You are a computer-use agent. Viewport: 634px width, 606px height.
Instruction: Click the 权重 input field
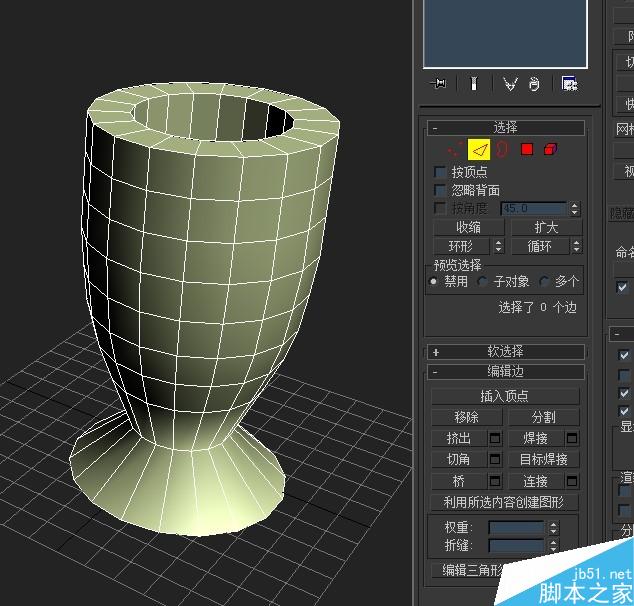coord(517,527)
